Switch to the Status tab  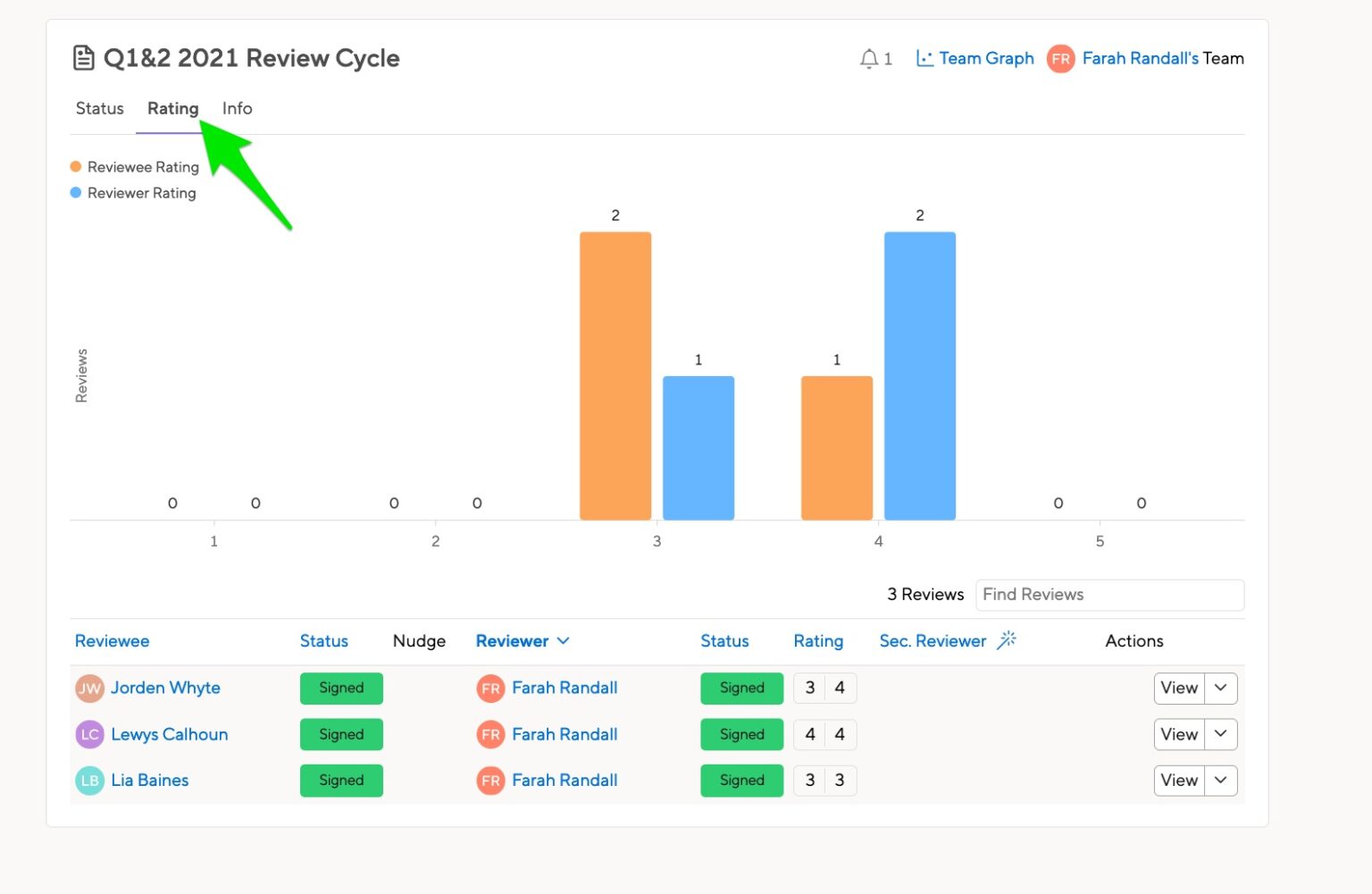coord(98,108)
